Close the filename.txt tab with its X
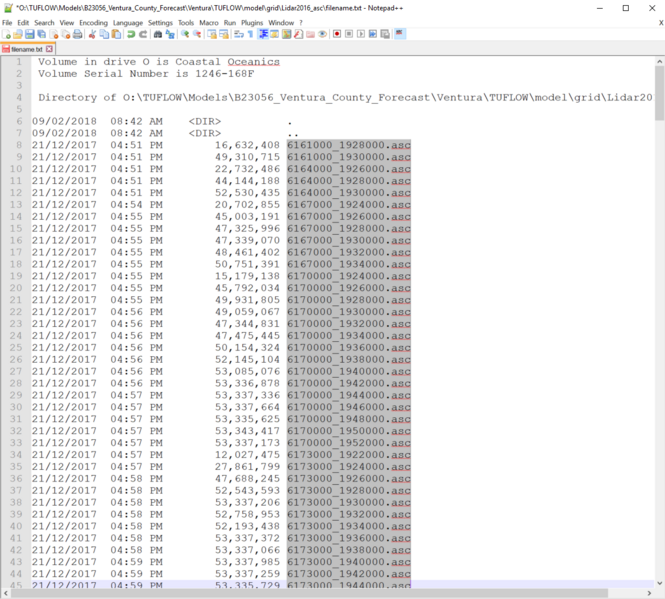The width and height of the screenshot is (665, 599). (50, 48)
